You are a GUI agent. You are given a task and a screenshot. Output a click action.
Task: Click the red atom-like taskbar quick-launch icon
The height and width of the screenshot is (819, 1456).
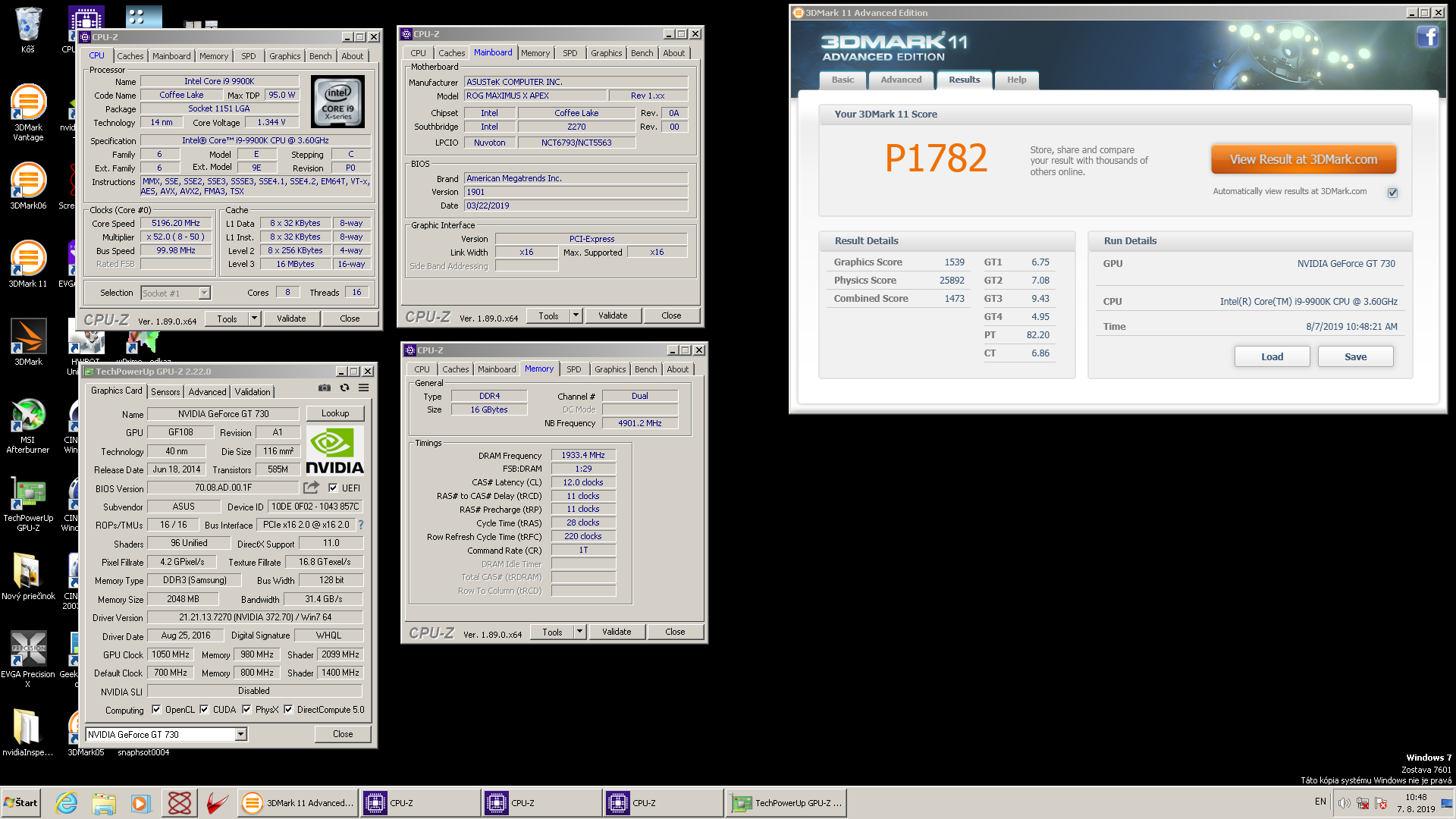pos(180,803)
